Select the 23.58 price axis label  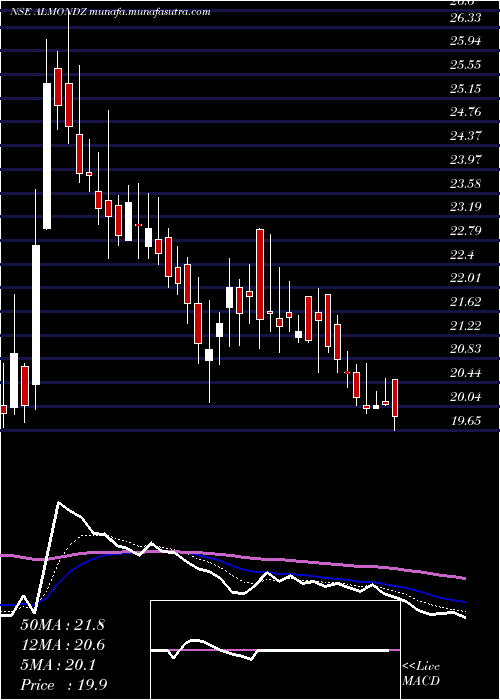tap(465, 183)
